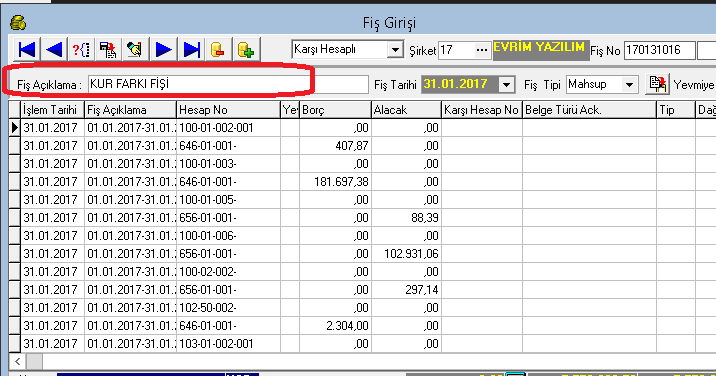The height and width of the screenshot is (376, 716).
Task: Expand the Fiş Tipi Mahsup dropdown
Action: tap(629, 85)
